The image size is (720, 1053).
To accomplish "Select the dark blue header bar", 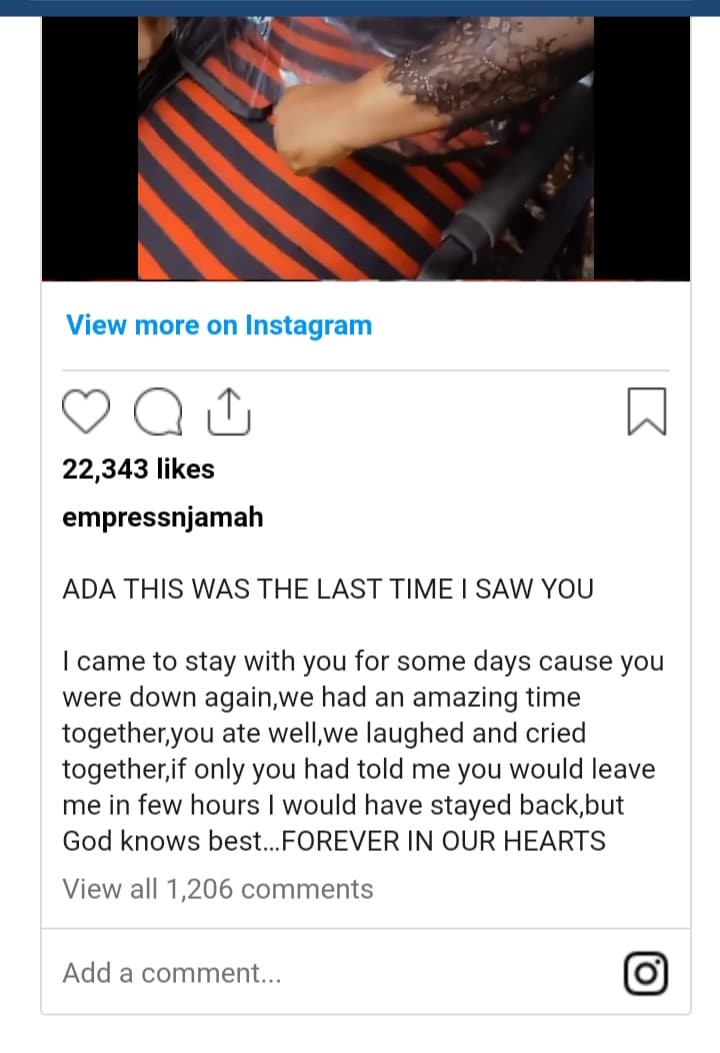I will pos(360,7).
